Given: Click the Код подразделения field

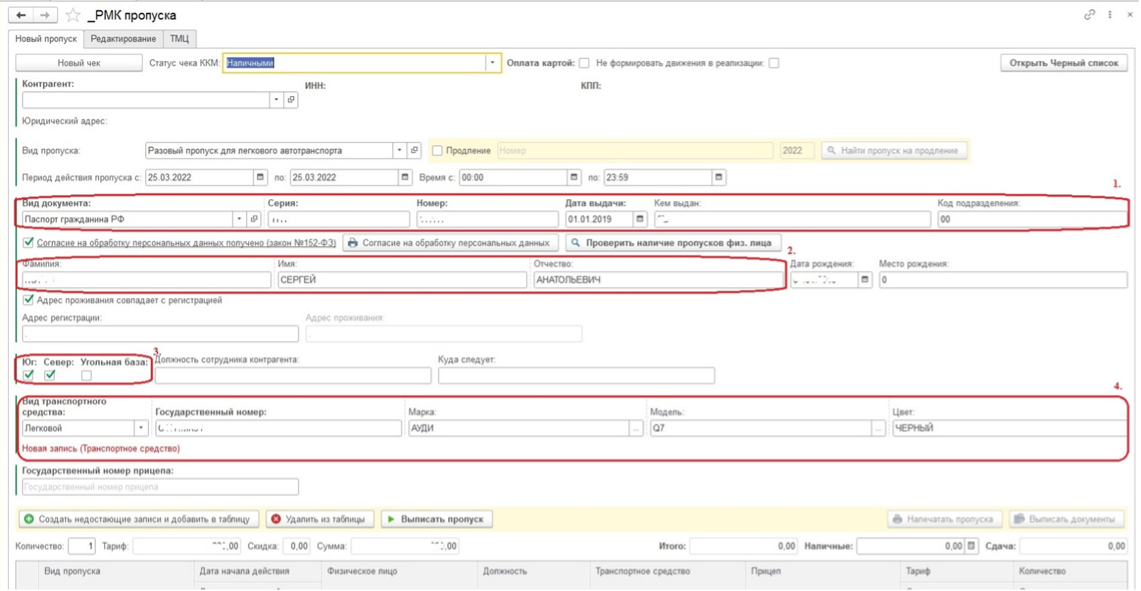Looking at the screenshot, I should pyautogui.click(x=1033, y=218).
